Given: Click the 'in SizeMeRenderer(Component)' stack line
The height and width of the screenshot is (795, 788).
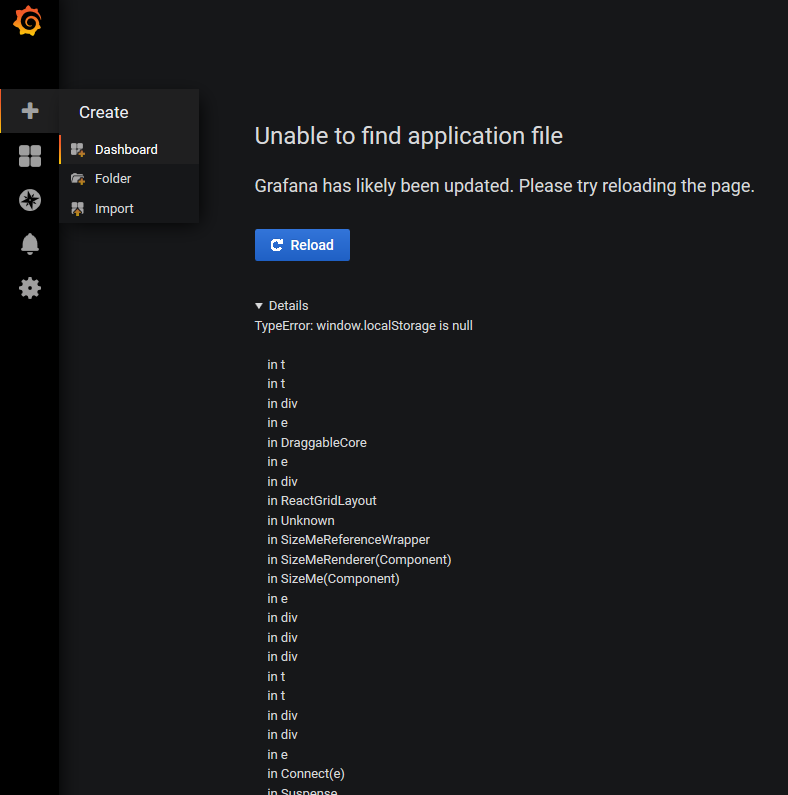Looking at the screenshot, I should [x=359, y=560].
